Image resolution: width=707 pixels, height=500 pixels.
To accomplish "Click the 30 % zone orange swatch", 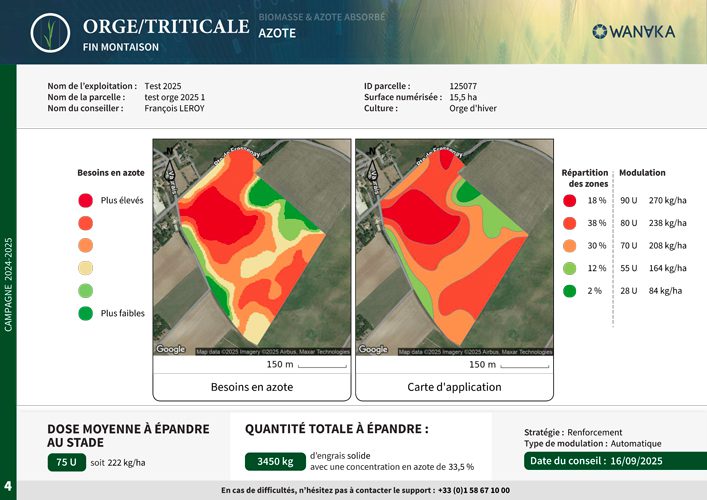I will tap(569, 245).
